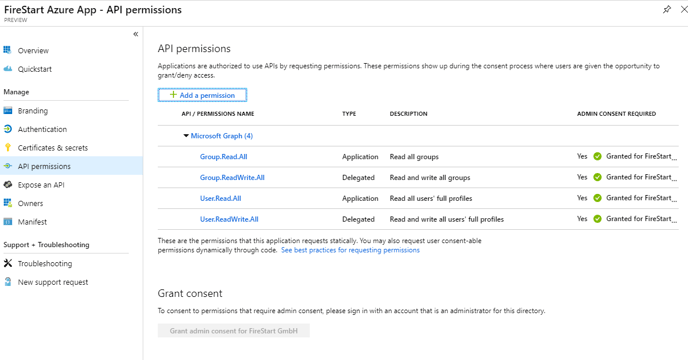Click API / PERMISSIONS NAME column header
This screenshot has width=688, height=360.
[218, 114]
